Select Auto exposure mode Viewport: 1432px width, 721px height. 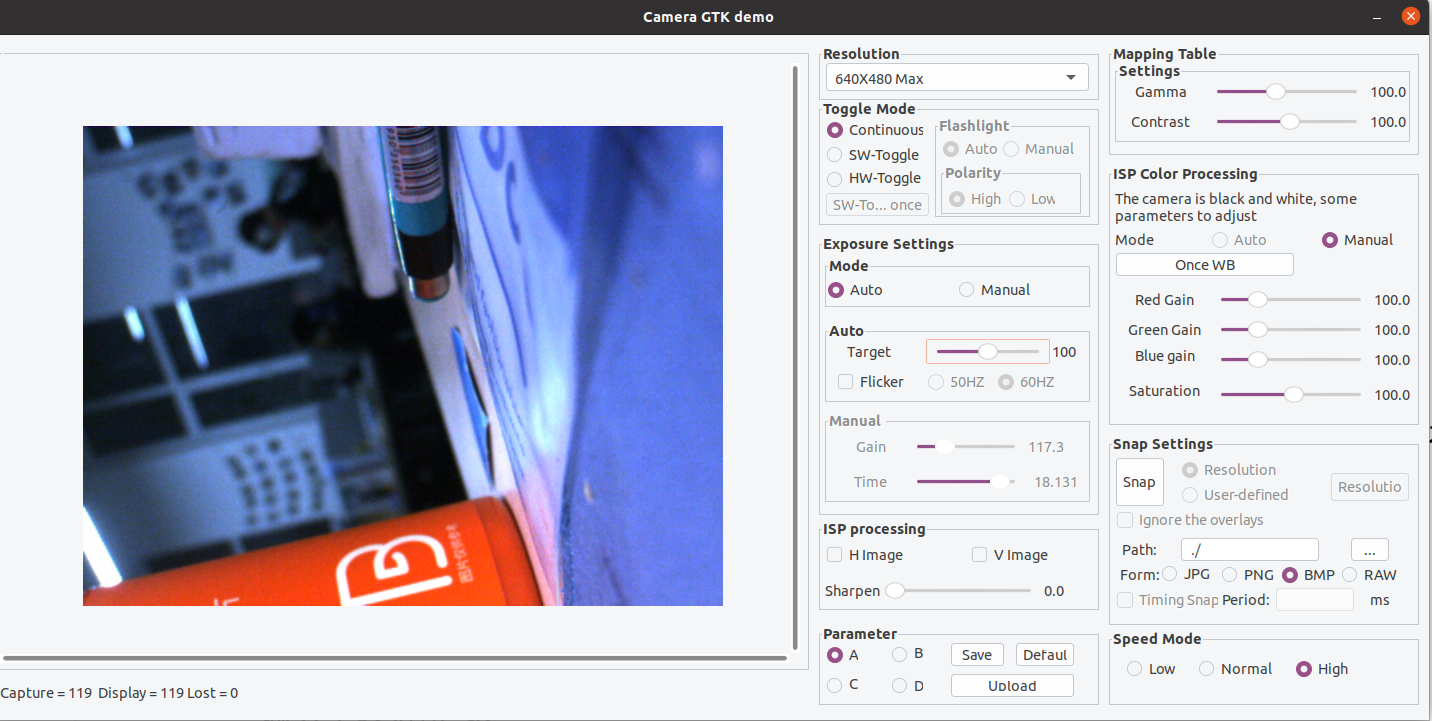click(836, 290)
